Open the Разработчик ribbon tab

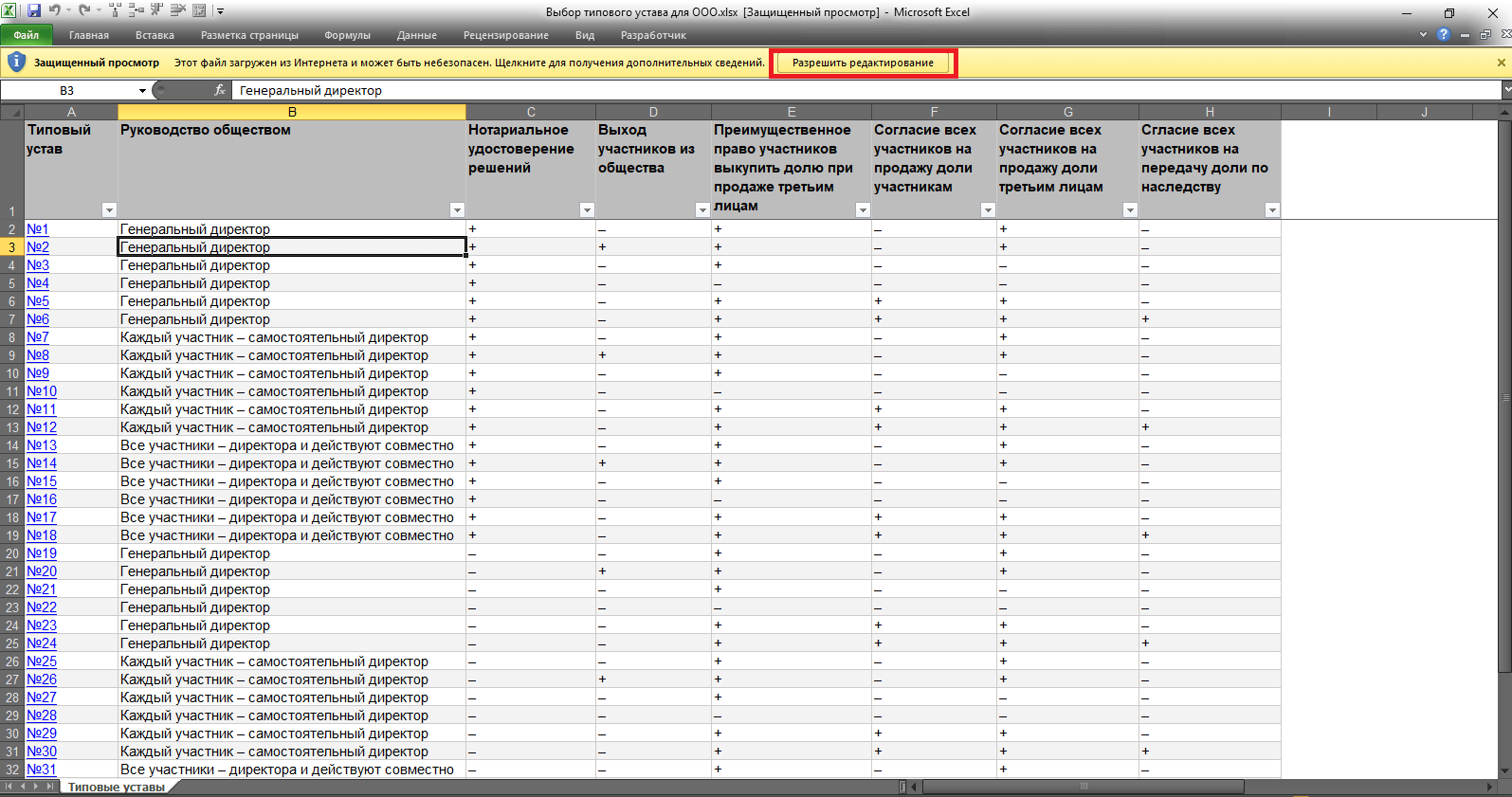point(653,35)
